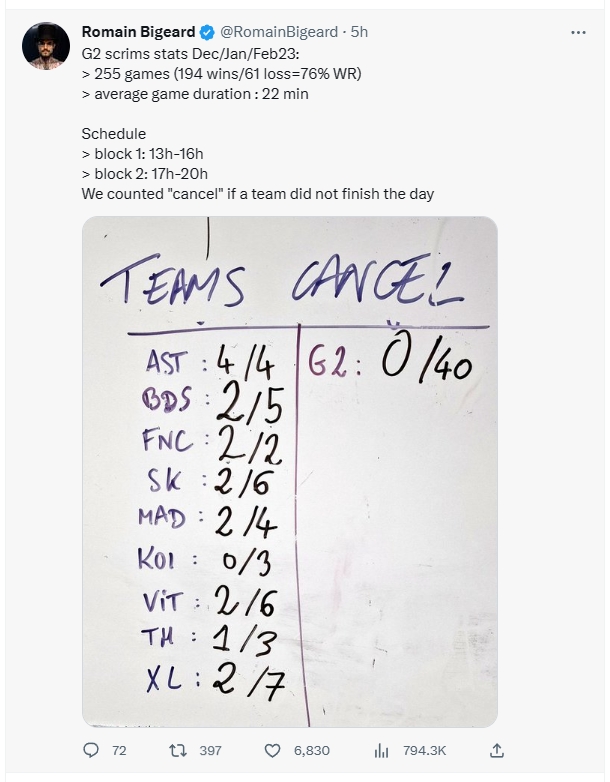
Task: Click the 794.3K views count
Action: (424, 751)
